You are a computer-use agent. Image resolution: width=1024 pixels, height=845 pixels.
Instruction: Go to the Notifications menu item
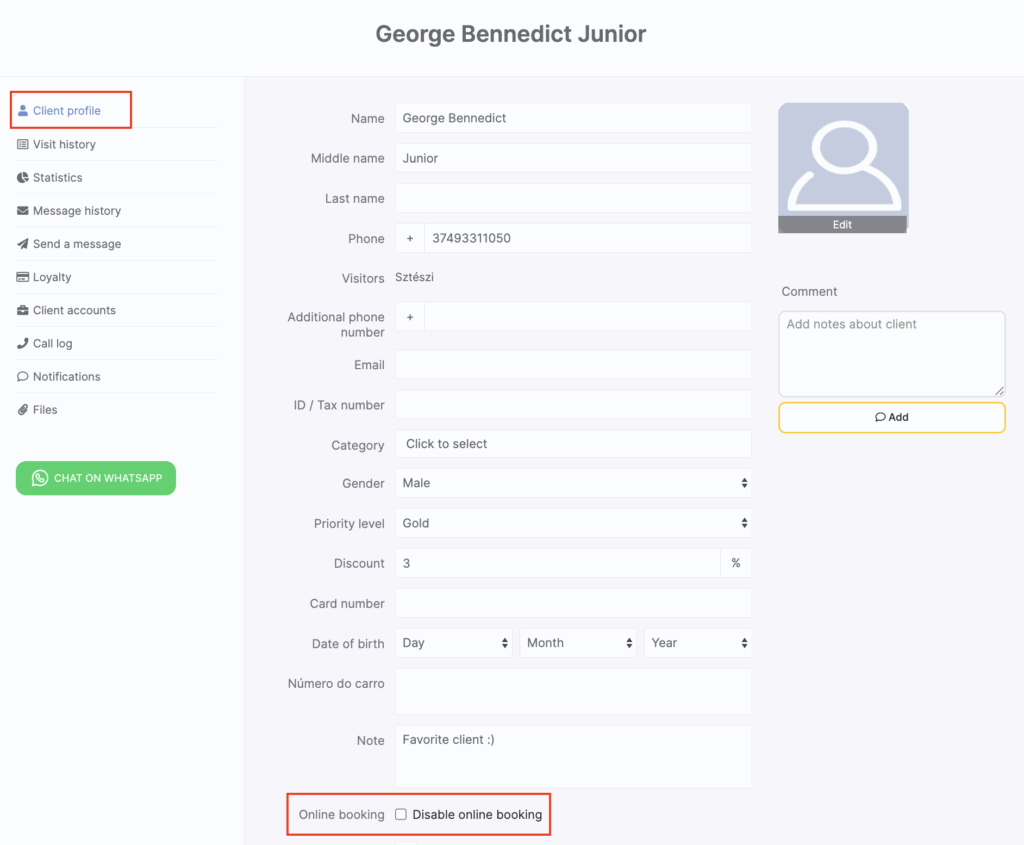click(66, 377)
